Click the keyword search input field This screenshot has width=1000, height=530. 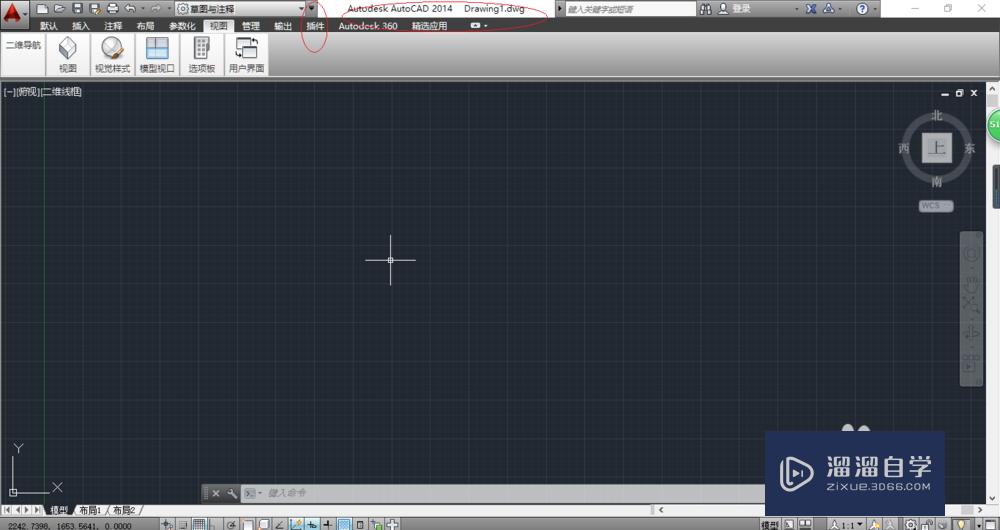pyautogui.click(x=631, y=9)
